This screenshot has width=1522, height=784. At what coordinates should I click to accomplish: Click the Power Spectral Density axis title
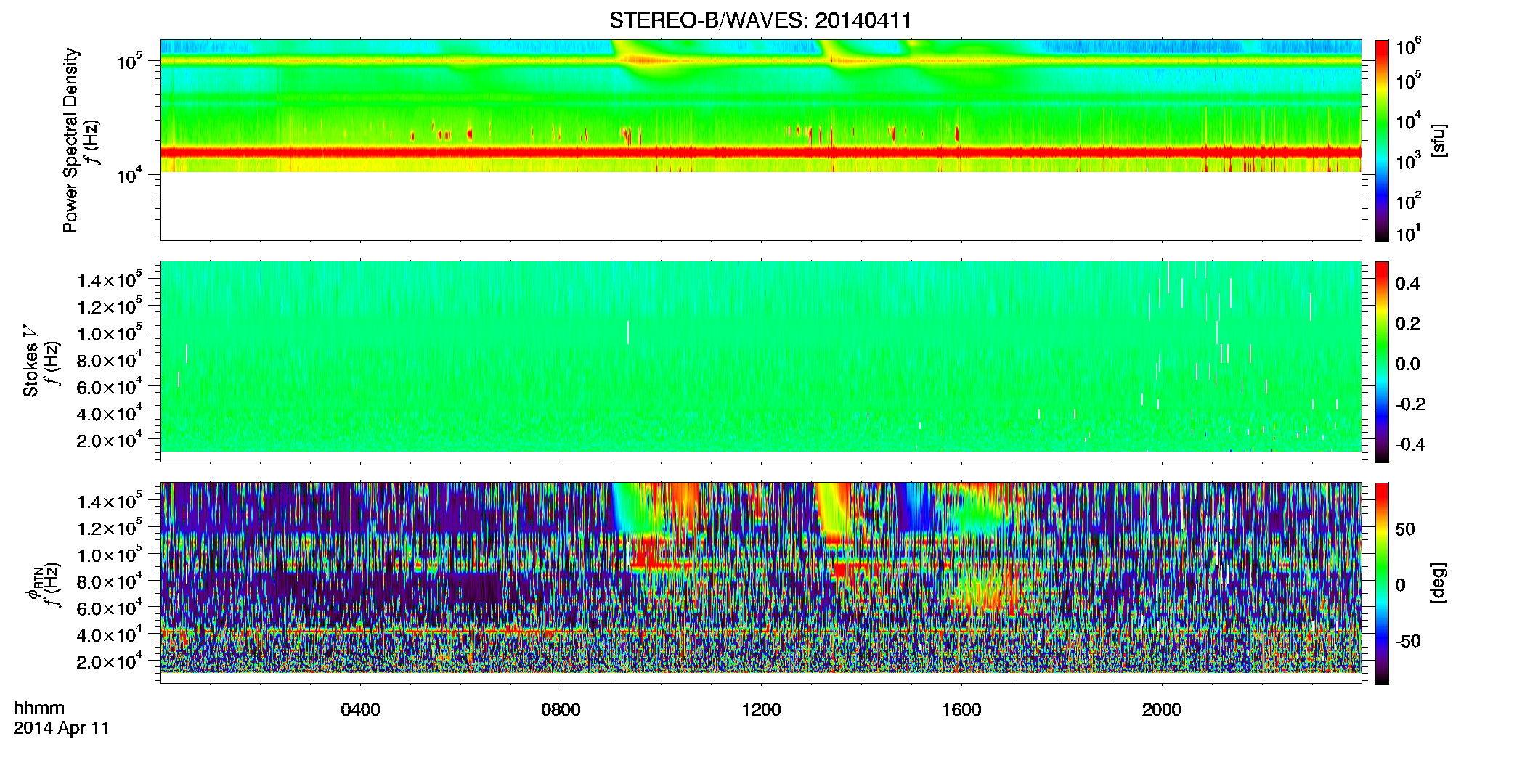pos(70,140)
